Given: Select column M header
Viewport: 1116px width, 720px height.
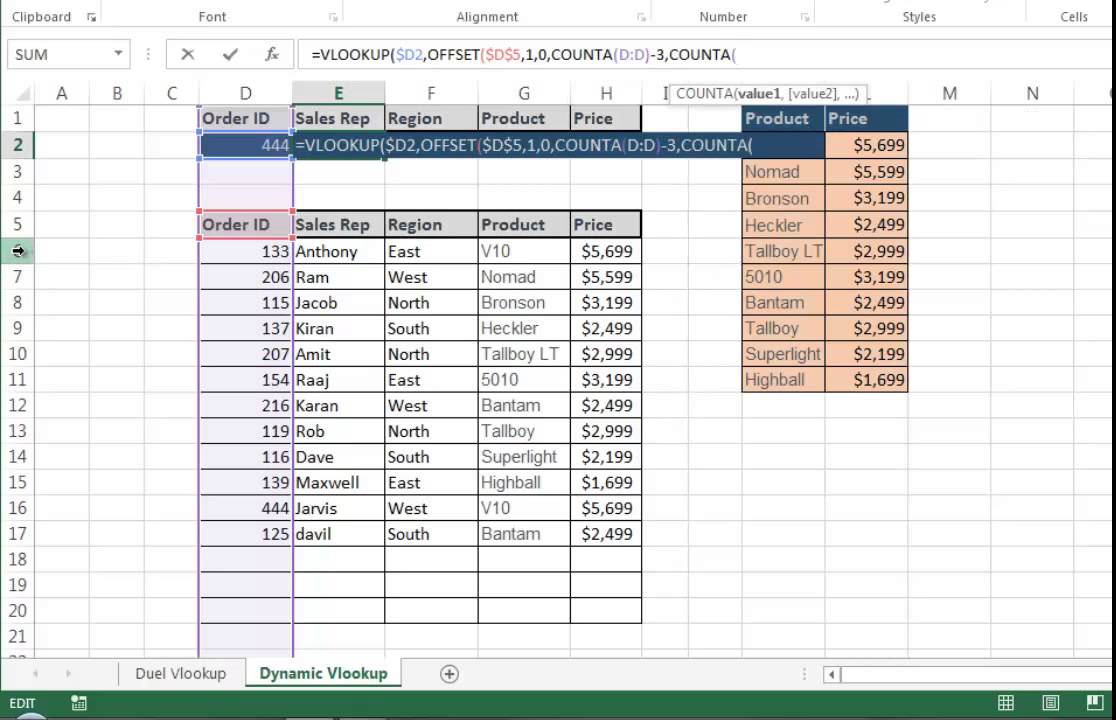Looking at the screenshot, I should (949, 93).
